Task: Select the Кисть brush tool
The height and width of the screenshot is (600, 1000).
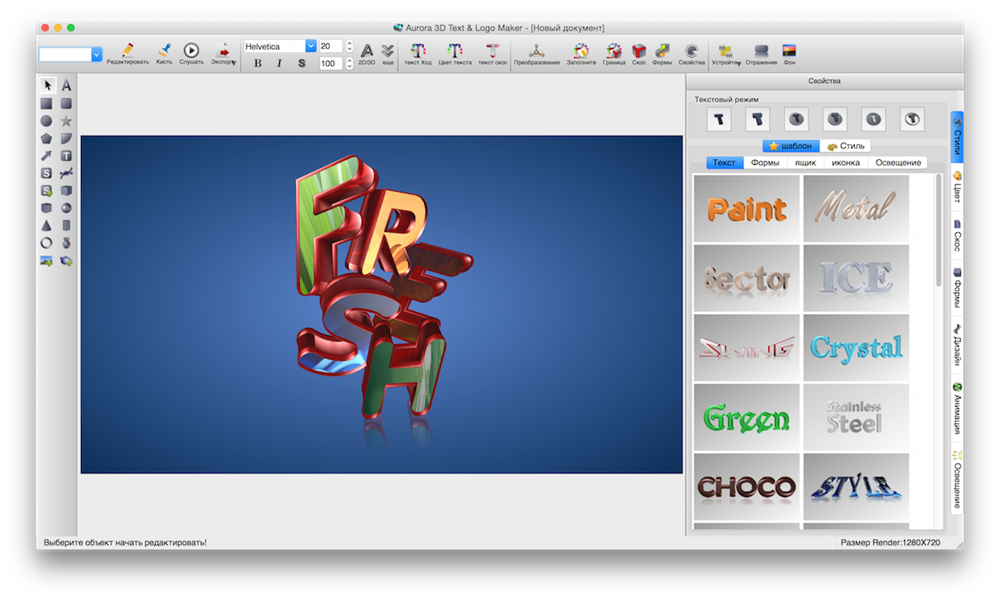Action: click(164, 49)
